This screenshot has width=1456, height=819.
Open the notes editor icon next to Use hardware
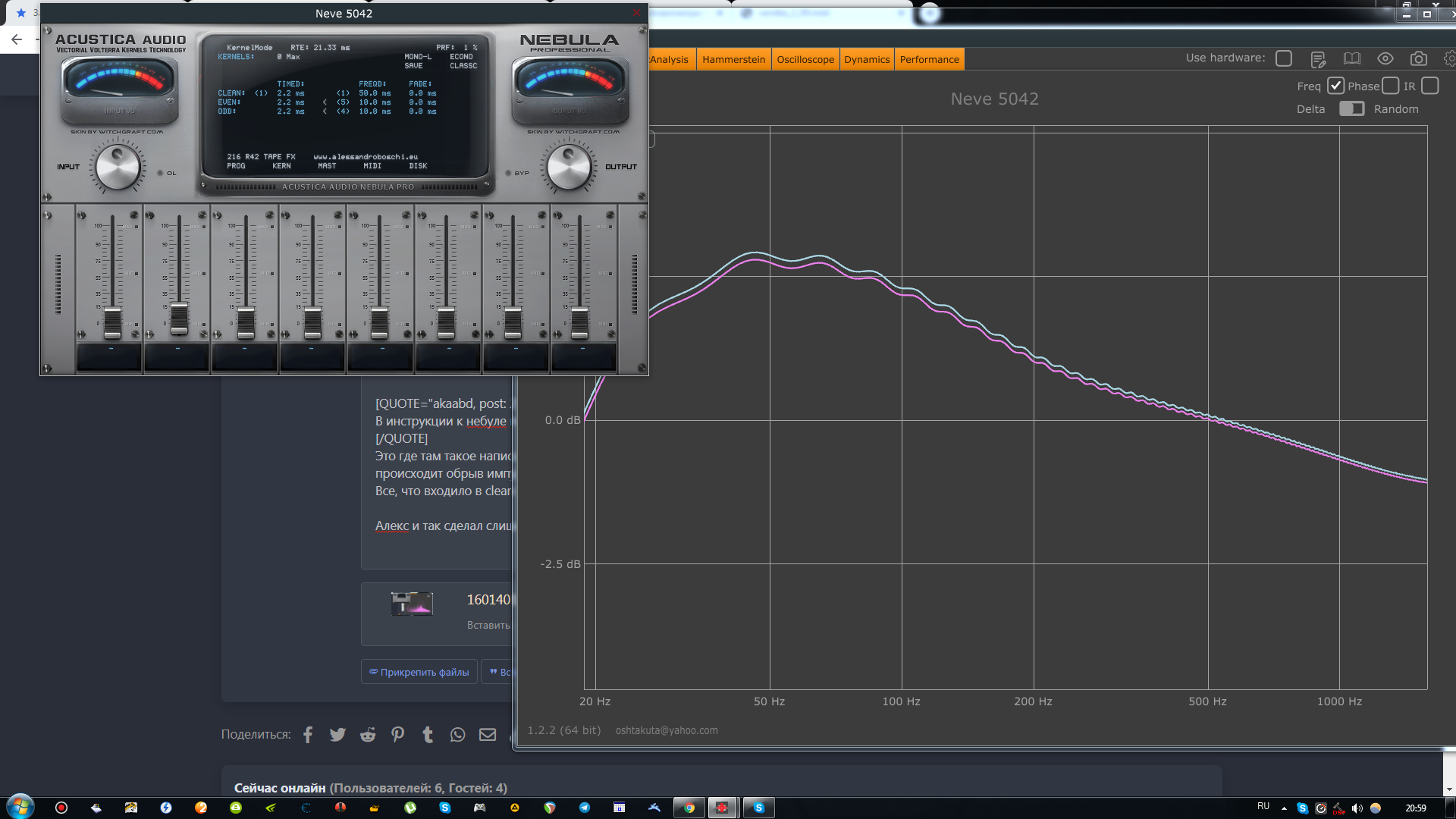(1318, 59)
